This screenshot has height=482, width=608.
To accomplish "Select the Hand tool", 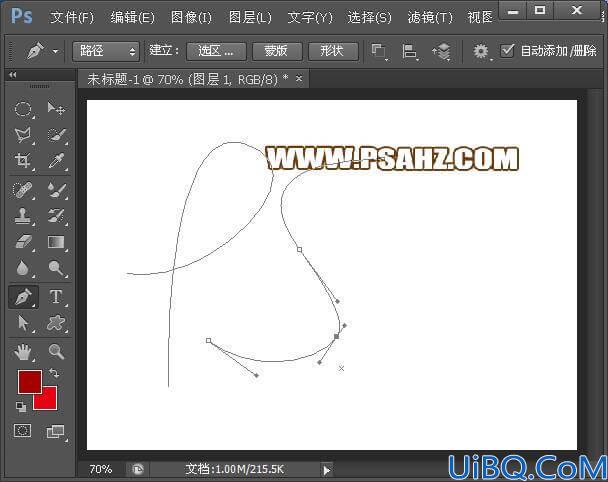I will pyautogui.click(x=23, y=352).
